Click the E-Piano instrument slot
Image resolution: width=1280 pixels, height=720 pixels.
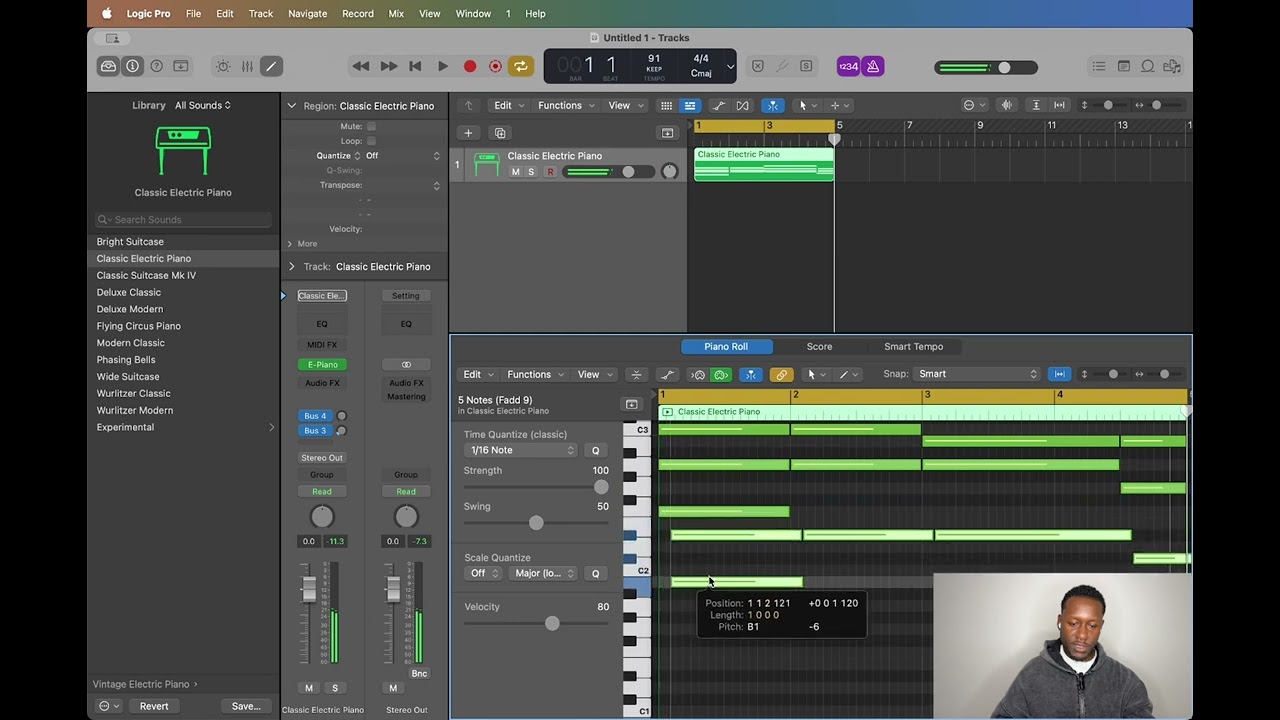(x=322, y=364)
